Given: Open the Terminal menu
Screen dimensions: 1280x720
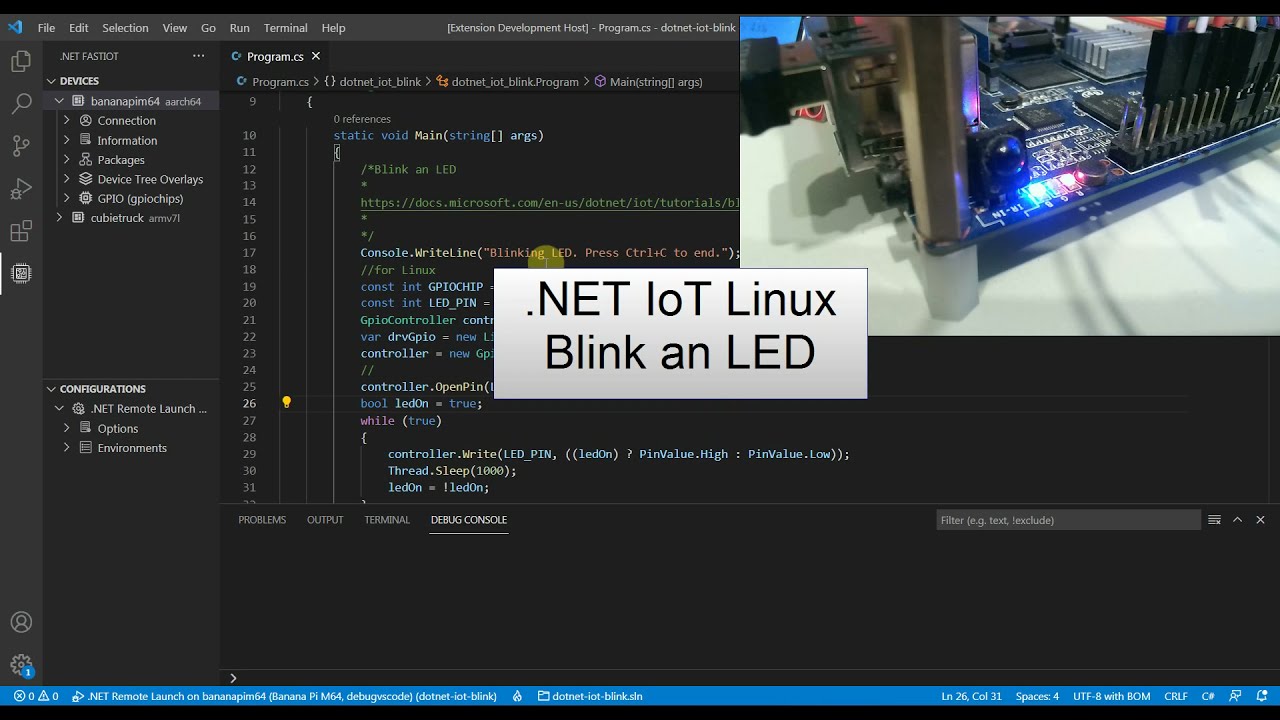Looking at the screenshot, I should [285, 28].
